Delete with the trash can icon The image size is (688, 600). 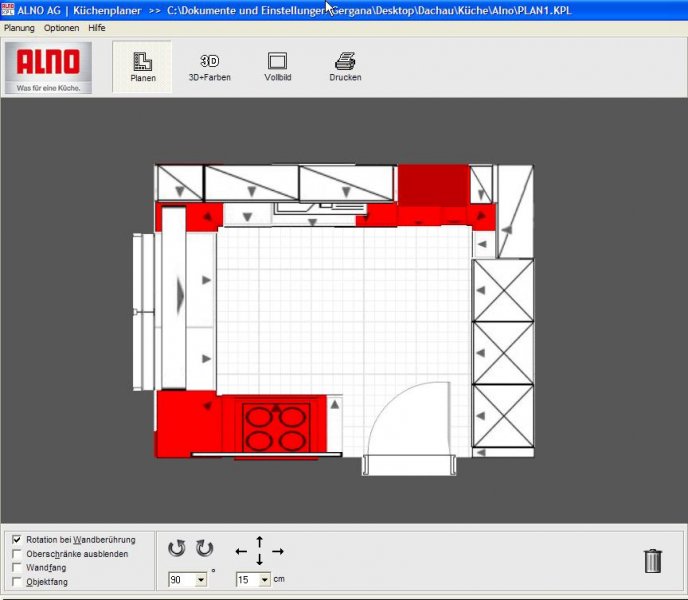click(653, 560)
